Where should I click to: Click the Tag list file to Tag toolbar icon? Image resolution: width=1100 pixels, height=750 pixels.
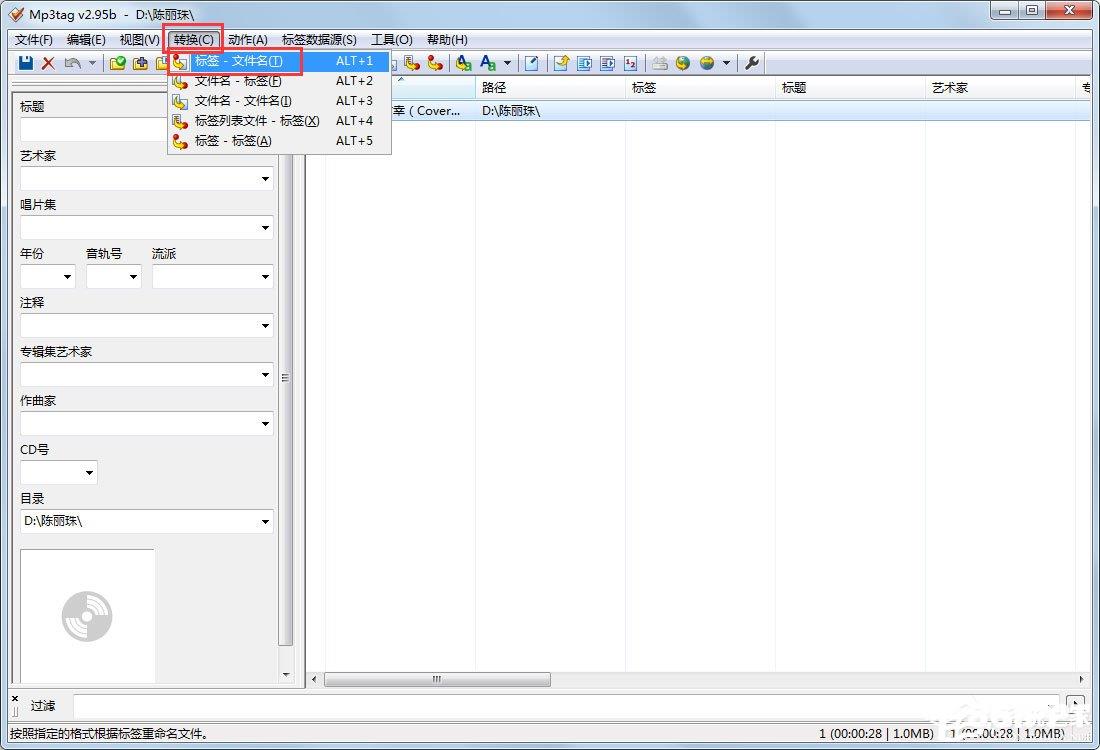(412, 63)
